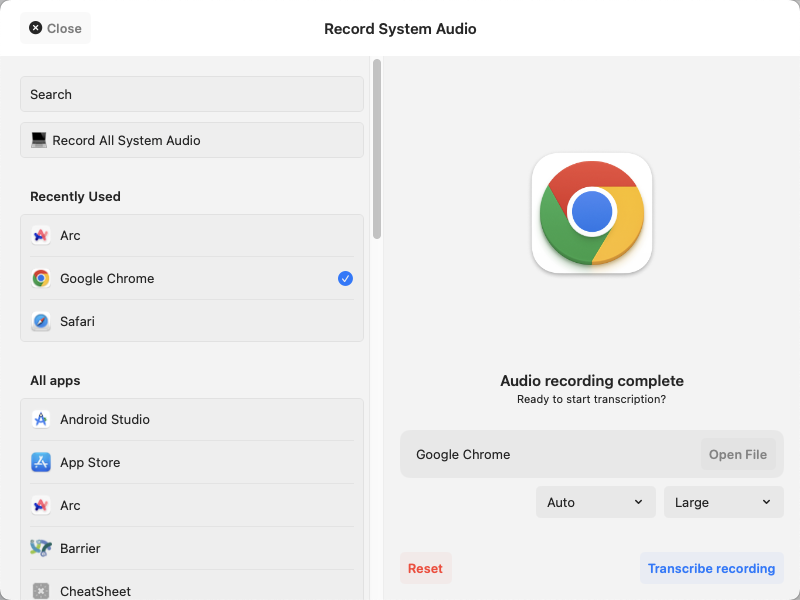800x600 pixels.
Task: Choose Arc under Recently Used
Action: coord(192,235)
